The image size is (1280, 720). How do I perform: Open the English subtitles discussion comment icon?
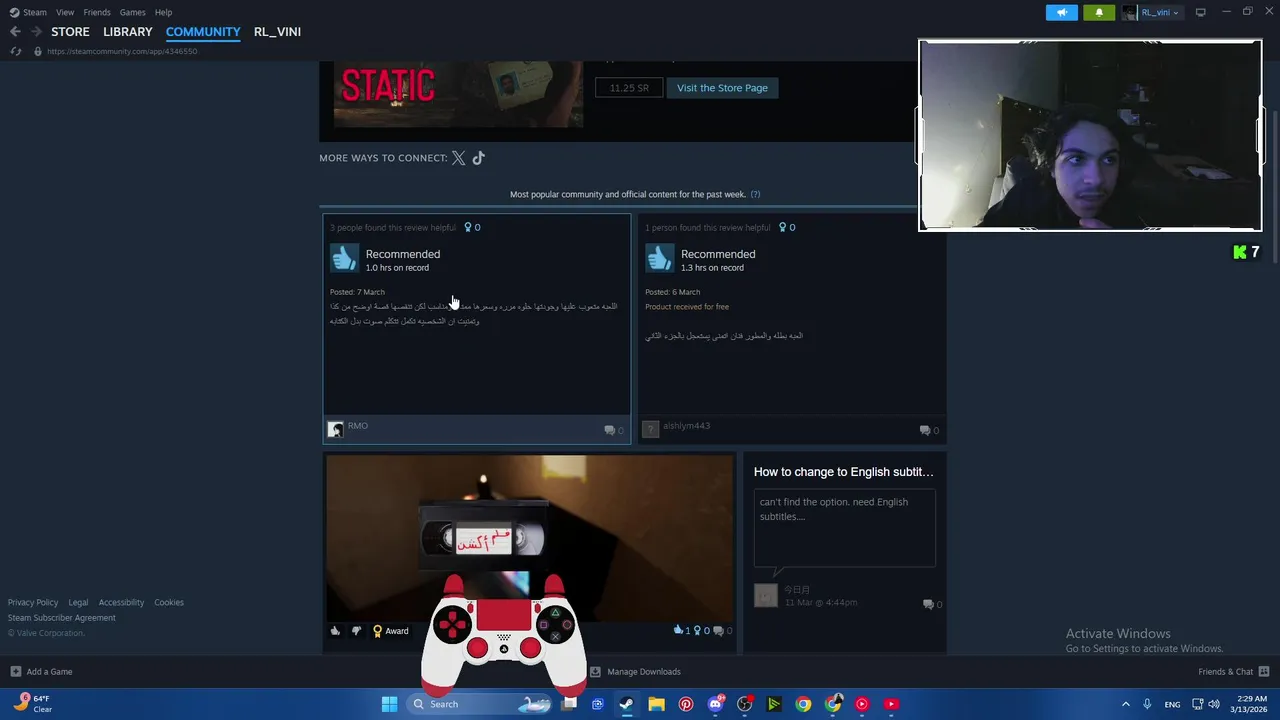pos(928,604)
